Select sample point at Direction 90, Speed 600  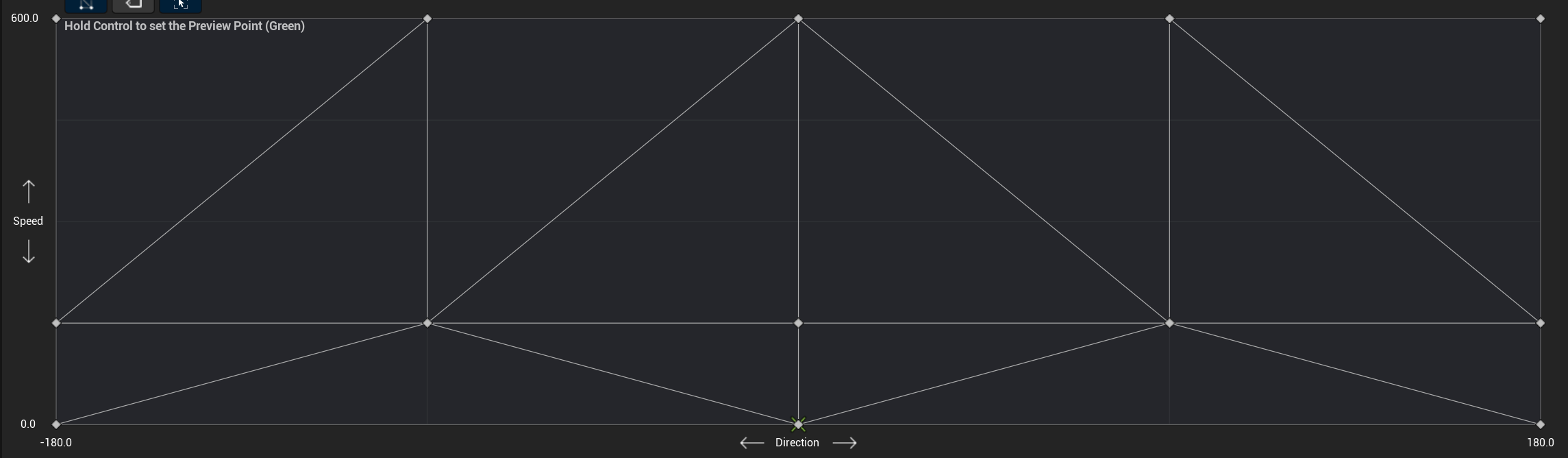[x=1169, y=19]
